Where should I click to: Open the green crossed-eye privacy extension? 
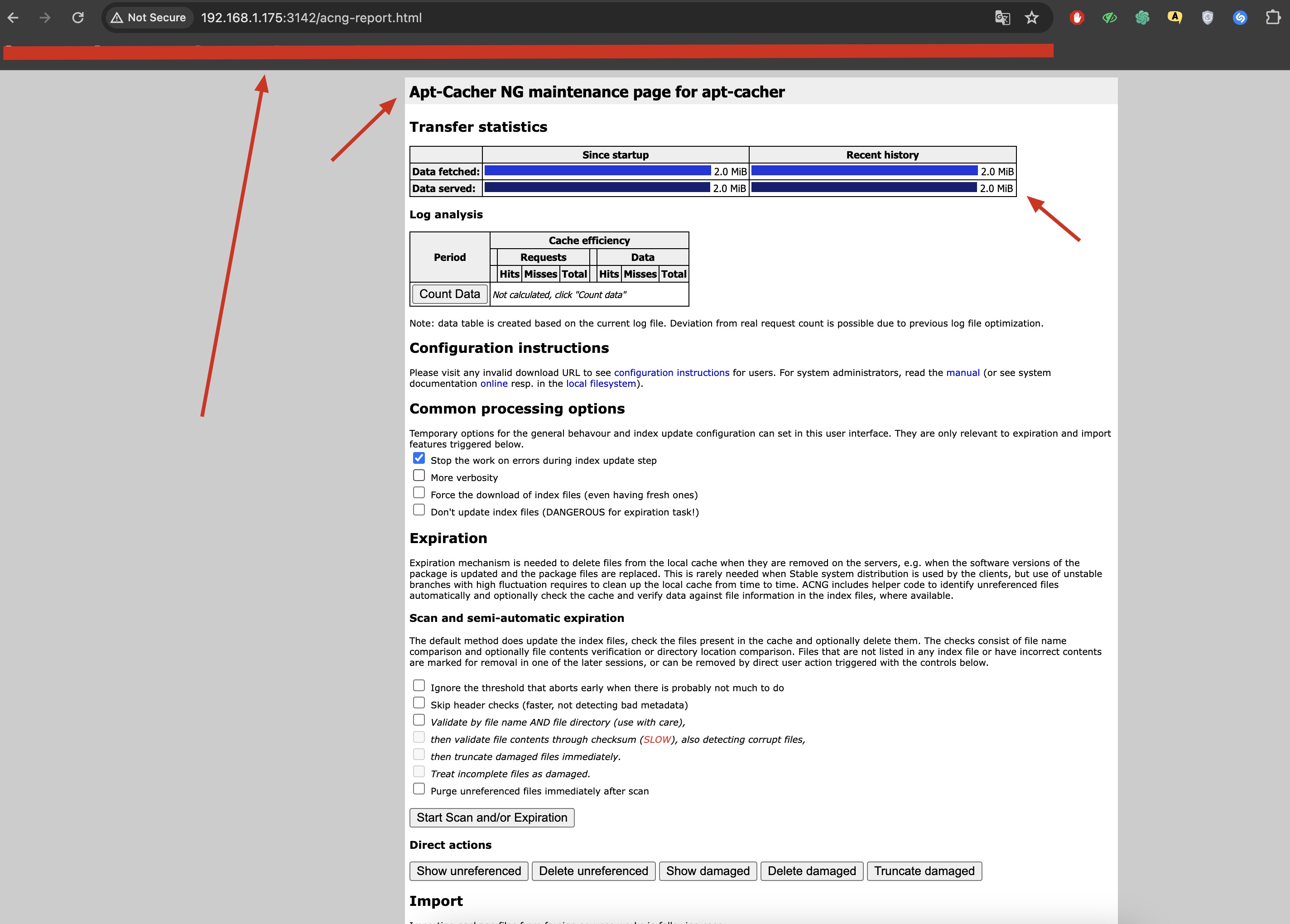coord(1109,18)
